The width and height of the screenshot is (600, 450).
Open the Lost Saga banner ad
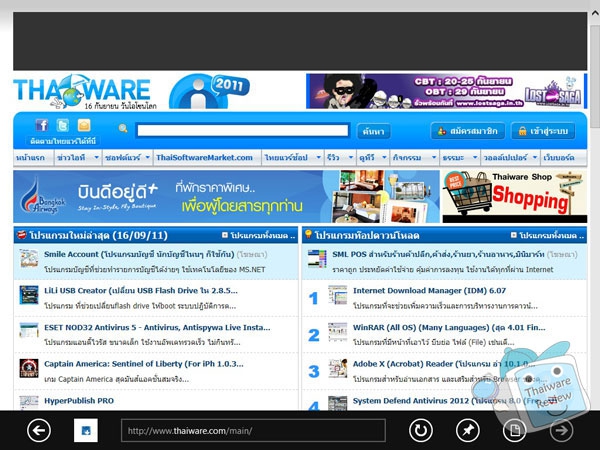(x=446, y=91)
